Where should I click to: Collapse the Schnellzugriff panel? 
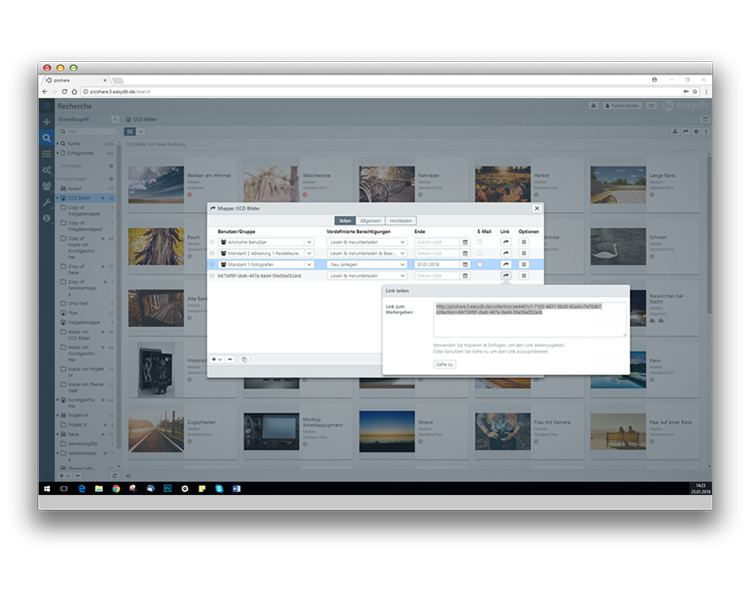[x=115, y=119]
